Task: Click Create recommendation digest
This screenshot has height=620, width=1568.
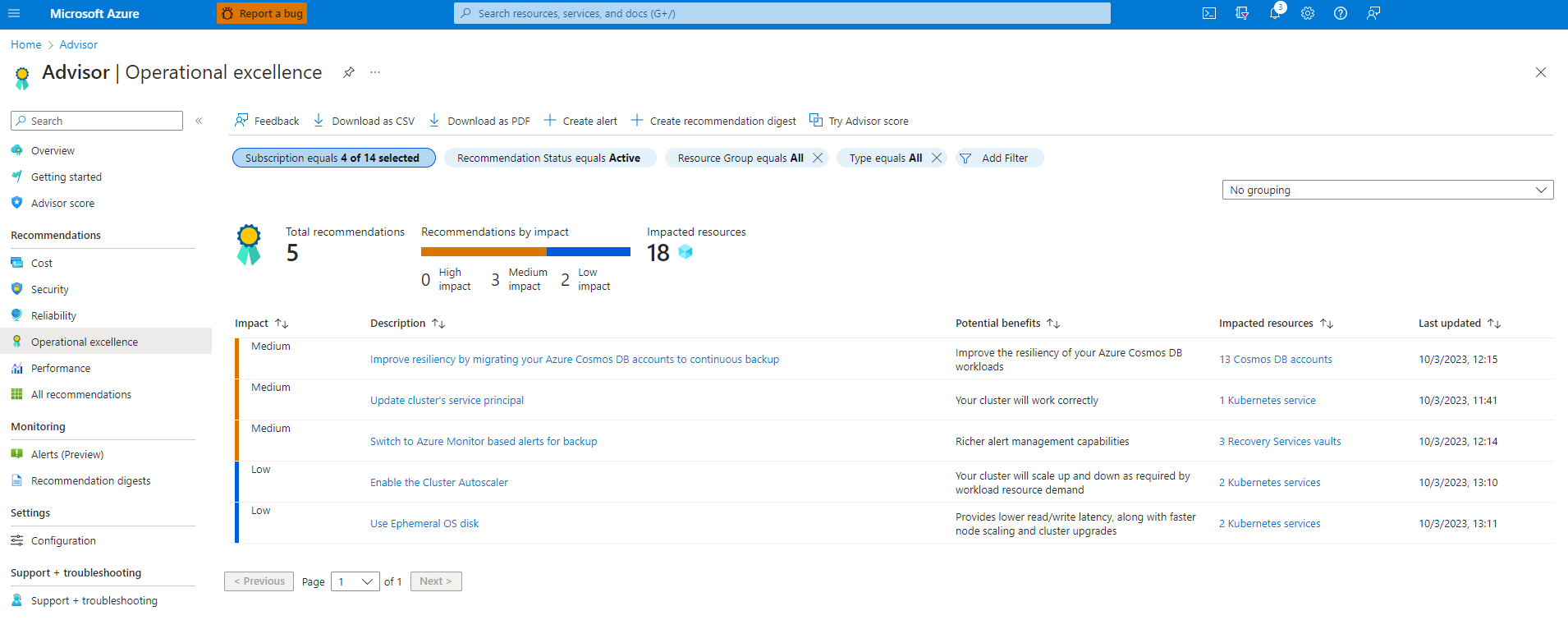Action: coord(713,121)
